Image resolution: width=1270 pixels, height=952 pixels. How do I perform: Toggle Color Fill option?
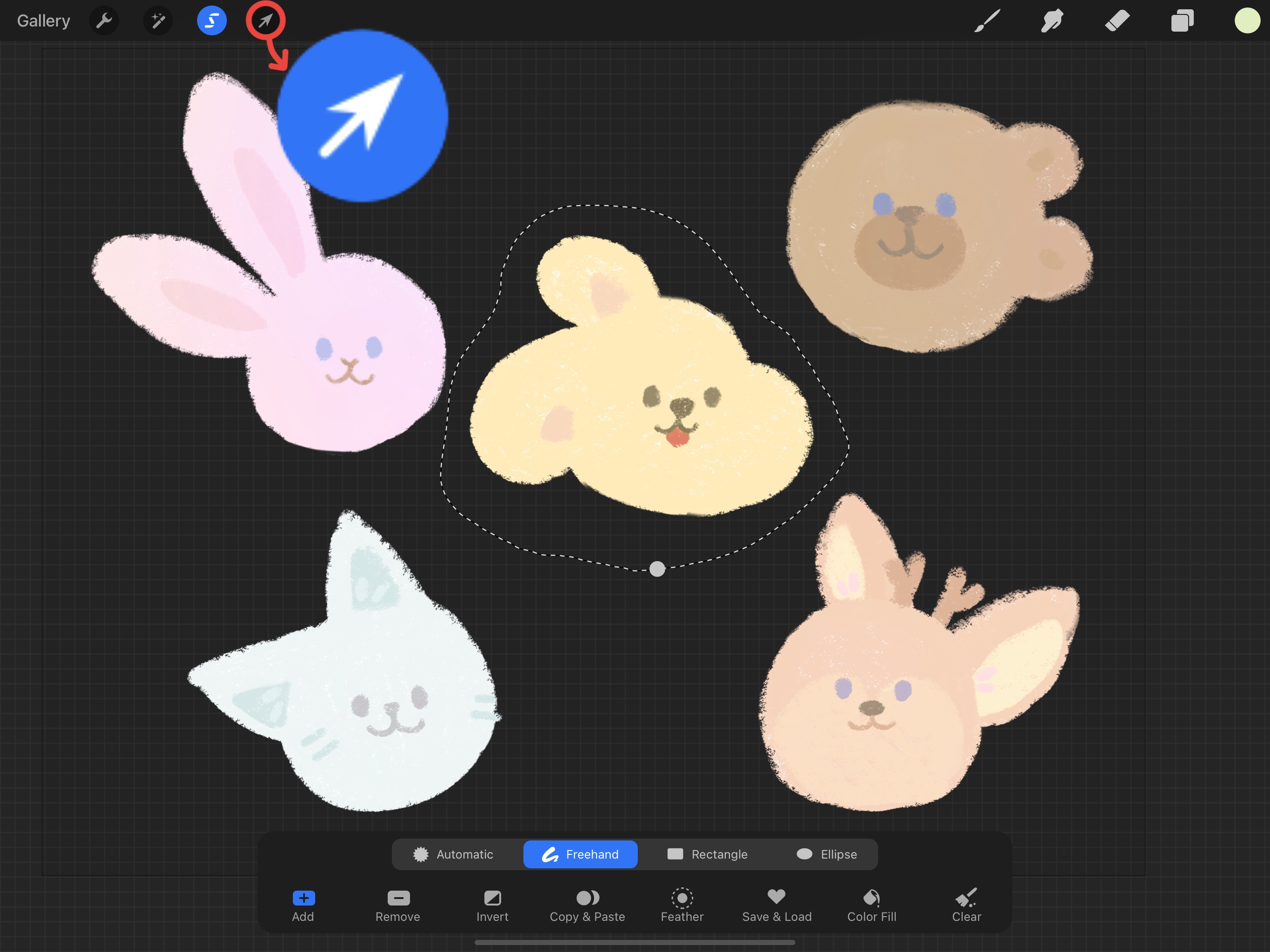pos(872,906)
